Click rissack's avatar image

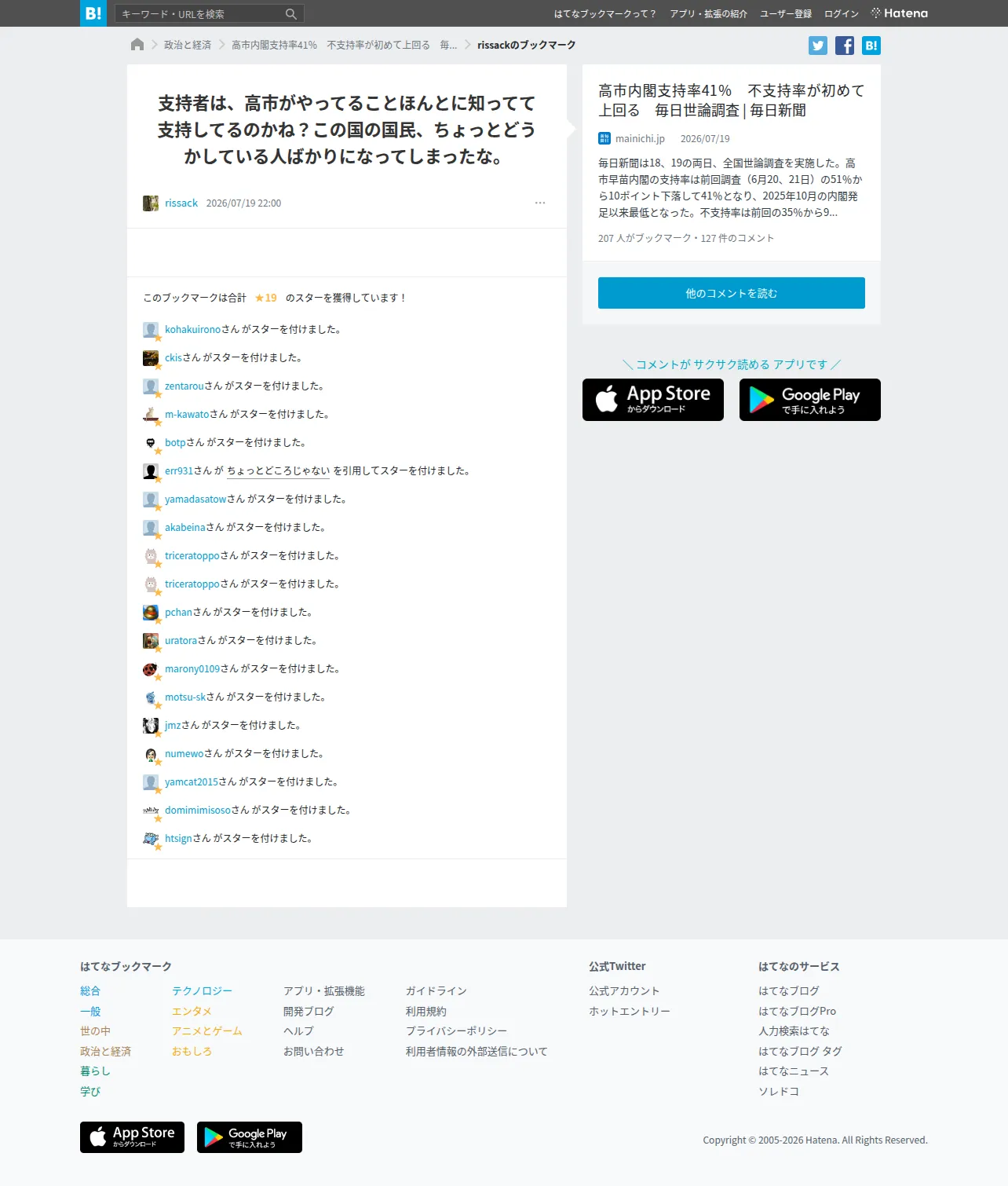tap(151, 203)
